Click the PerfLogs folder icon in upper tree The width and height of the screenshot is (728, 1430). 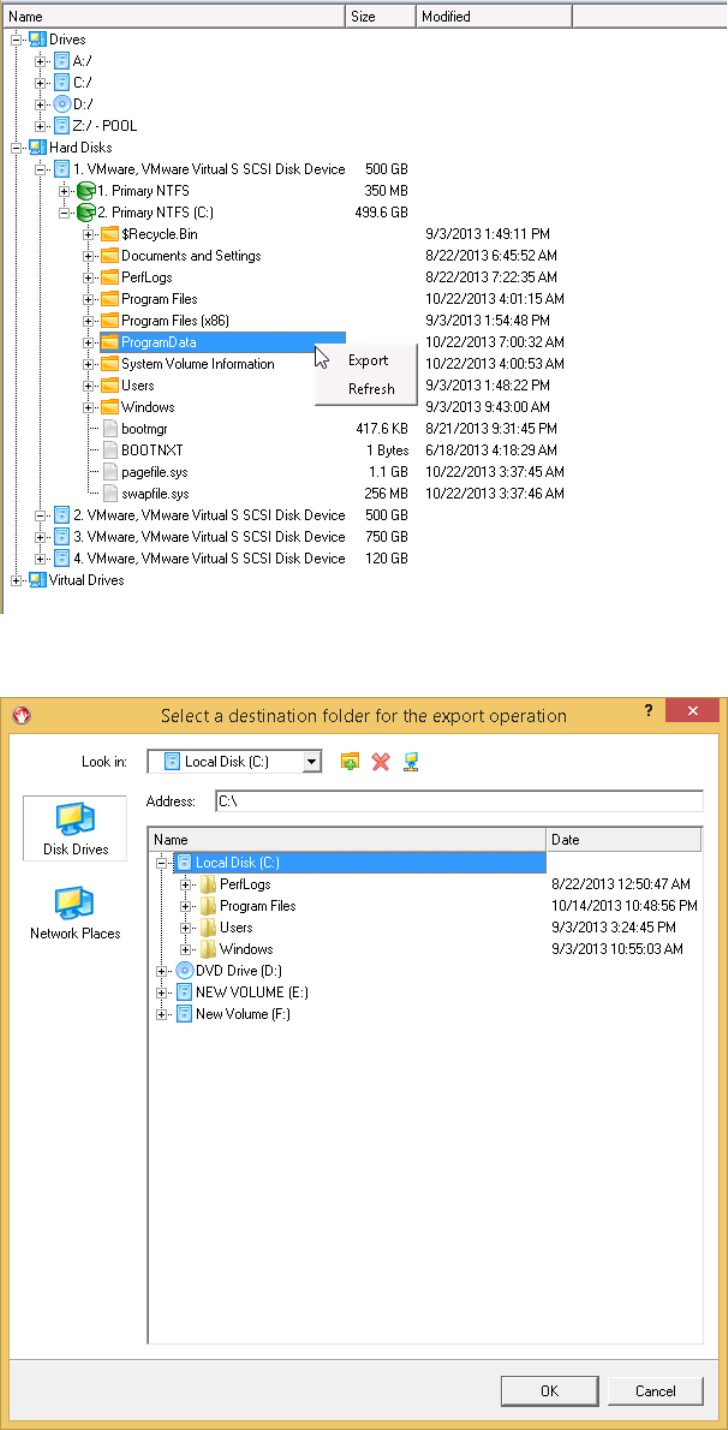click(109, 277)
